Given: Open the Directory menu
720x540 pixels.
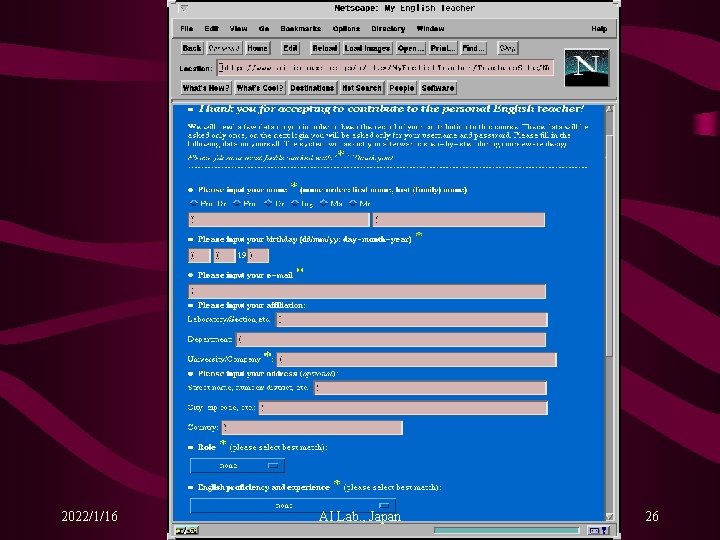Looking at the screenshot, I should click(388, 28).
